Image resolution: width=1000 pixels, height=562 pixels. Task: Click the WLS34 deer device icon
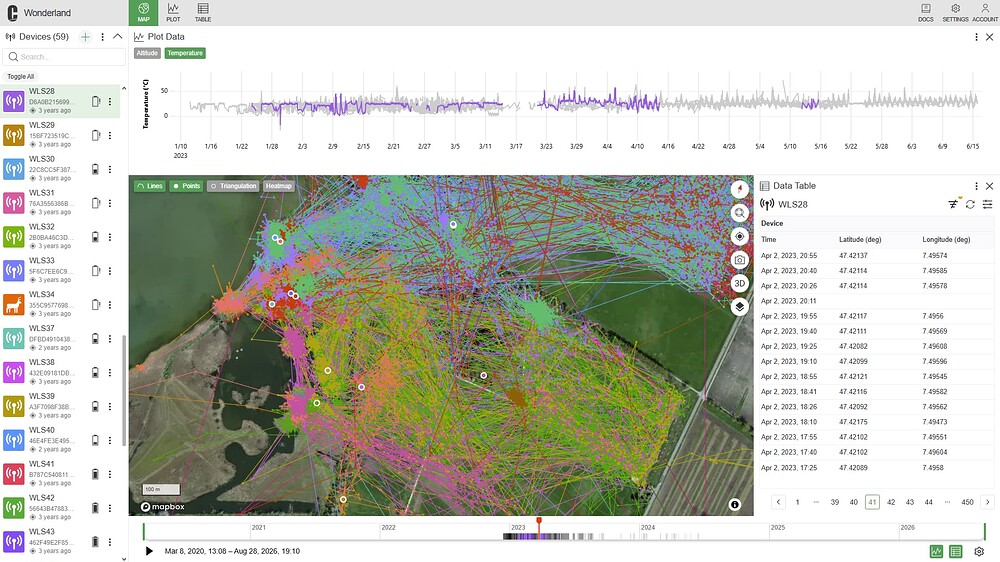[x=14, y=304]
